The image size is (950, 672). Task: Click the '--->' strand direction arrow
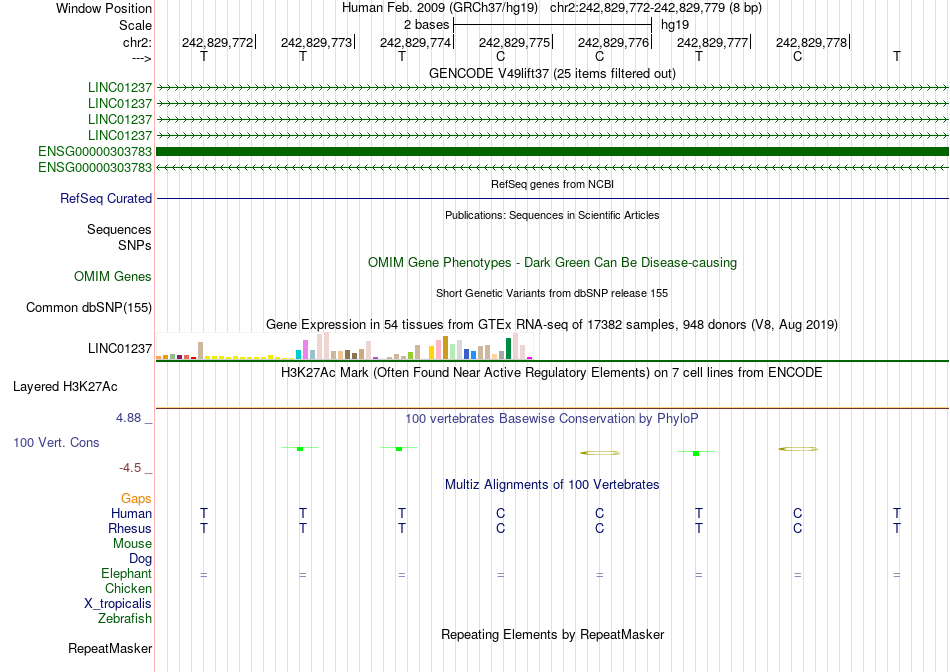point(141,58)
